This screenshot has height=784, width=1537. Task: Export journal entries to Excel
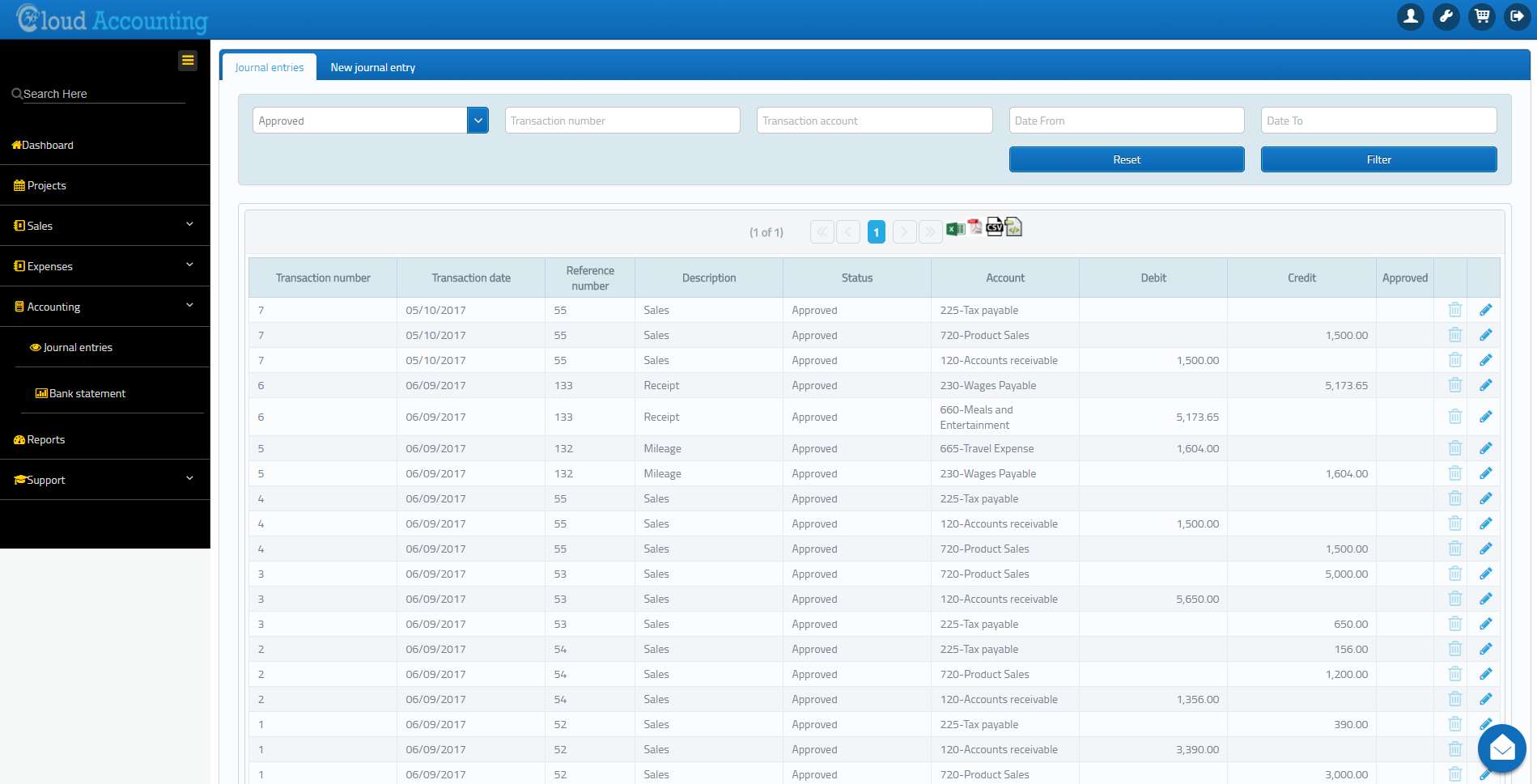[x=955, y=228]
